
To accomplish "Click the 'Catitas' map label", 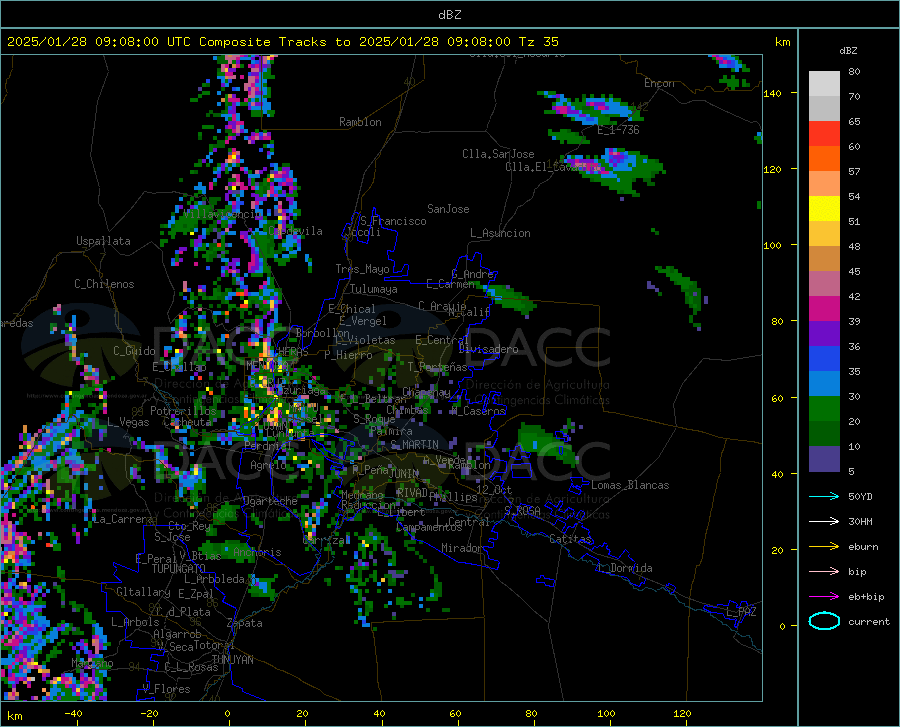I will point(570,539).
